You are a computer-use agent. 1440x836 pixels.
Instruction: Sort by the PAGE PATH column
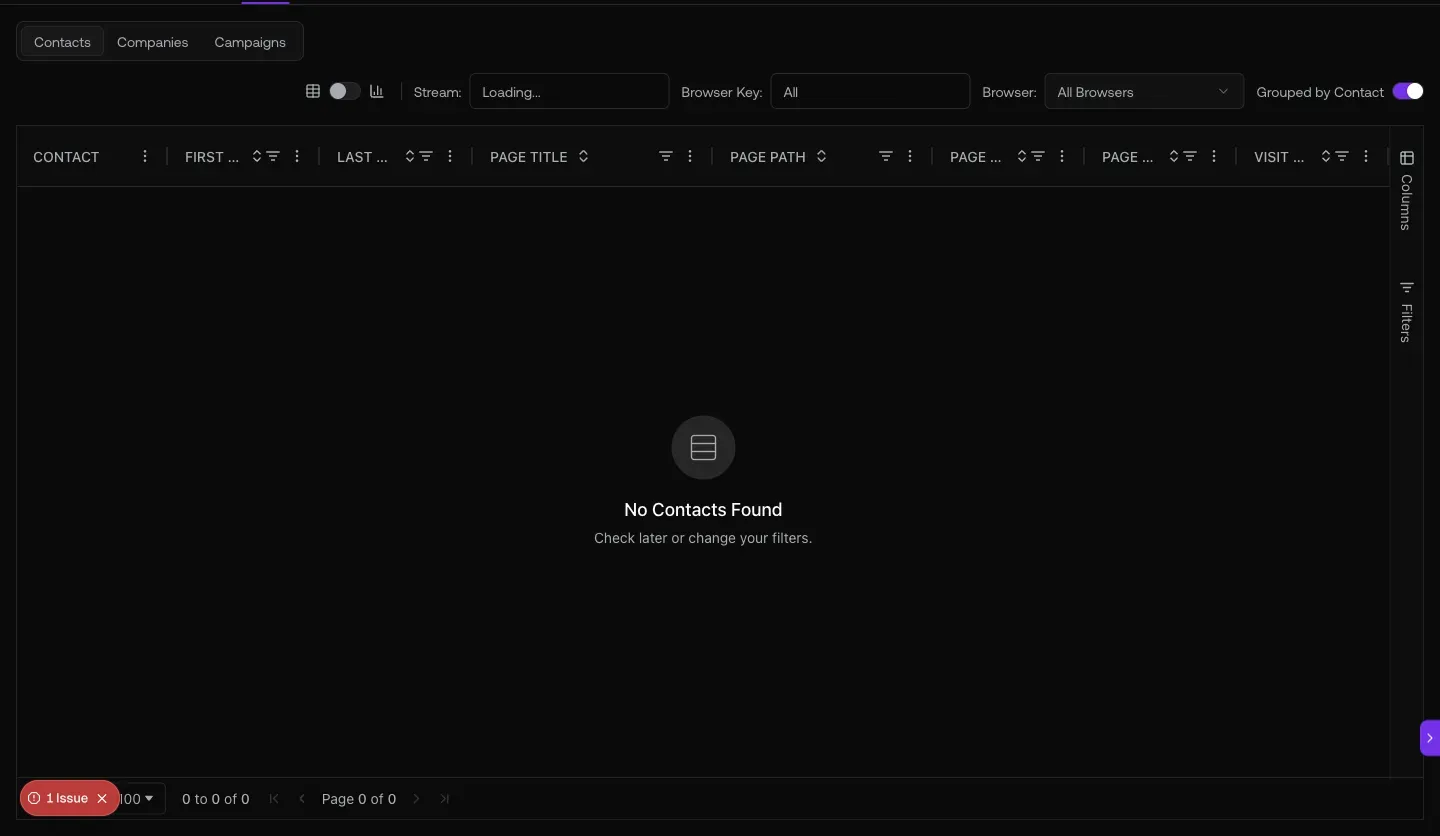click(x=822, y=156)
